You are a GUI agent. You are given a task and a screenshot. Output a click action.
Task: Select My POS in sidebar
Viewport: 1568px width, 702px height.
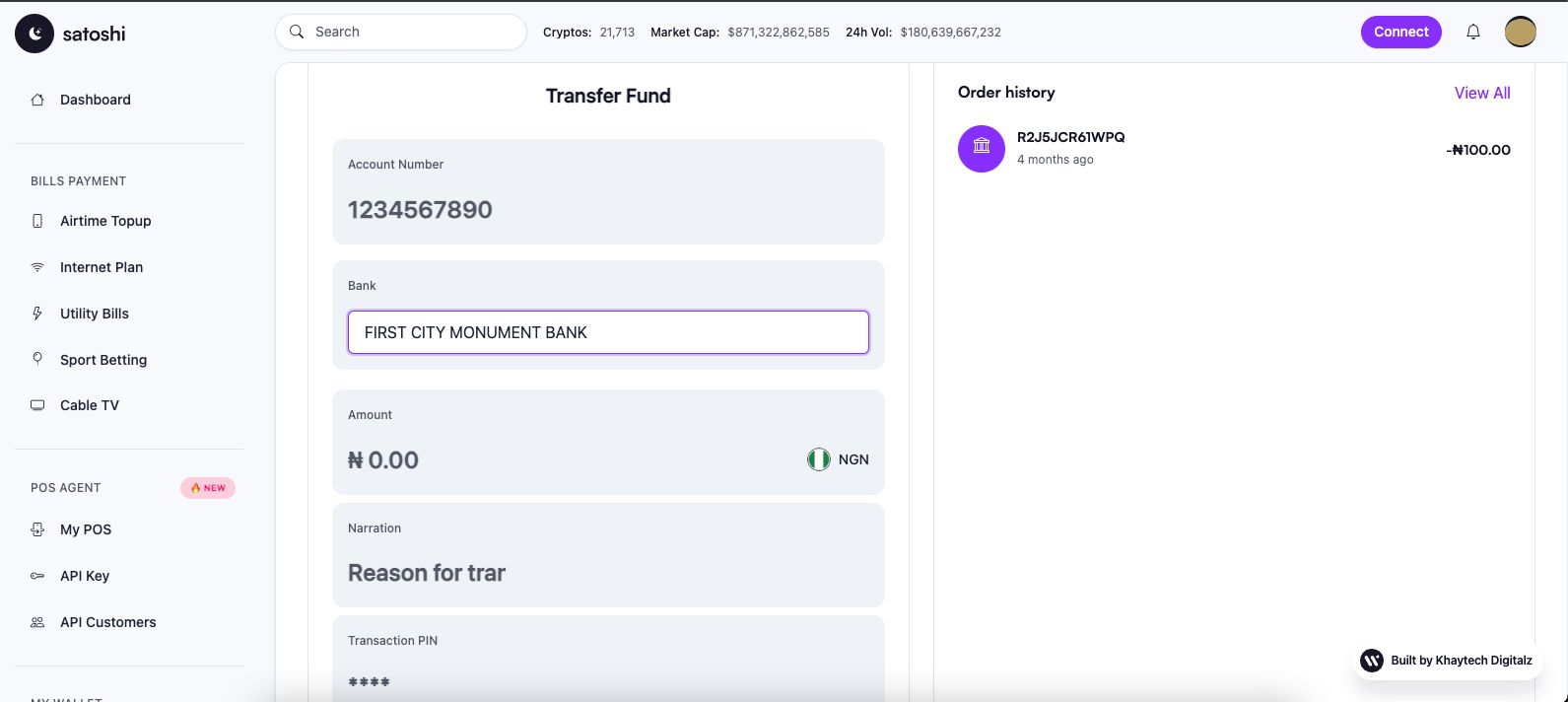click(85, 529)
